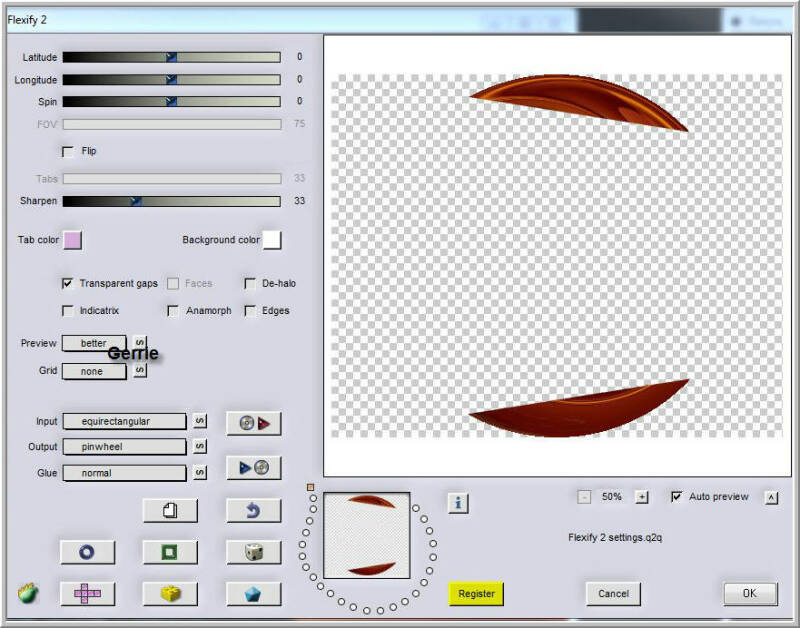Enable the De-halo checkbox
800x628 pixels.
click(x=250, y=283)
